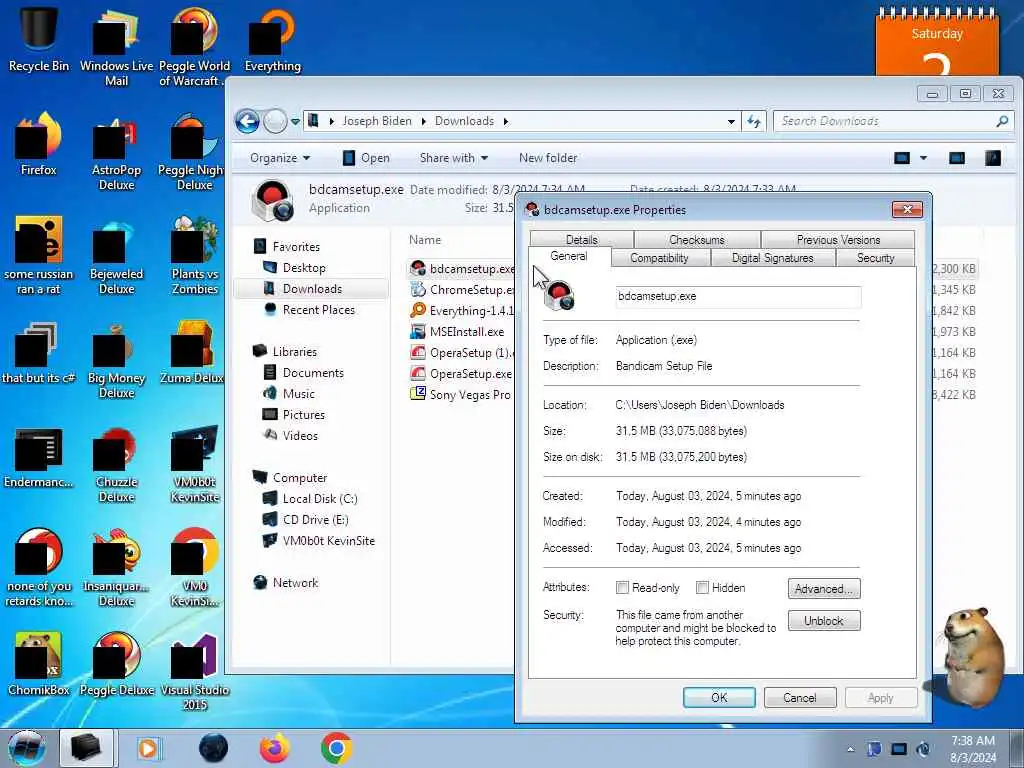Open the Digital Signatures tab
The image size is (1024, 768).
(773, 258)
